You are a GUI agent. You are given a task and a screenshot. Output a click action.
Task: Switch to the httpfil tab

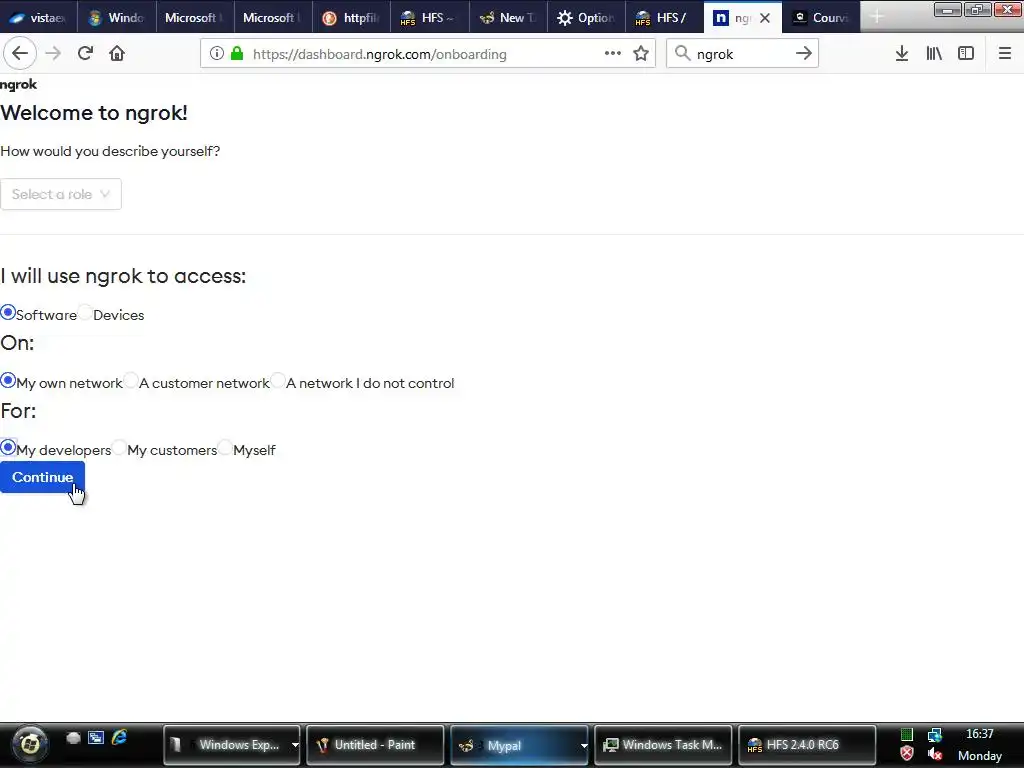click(351, 18)
